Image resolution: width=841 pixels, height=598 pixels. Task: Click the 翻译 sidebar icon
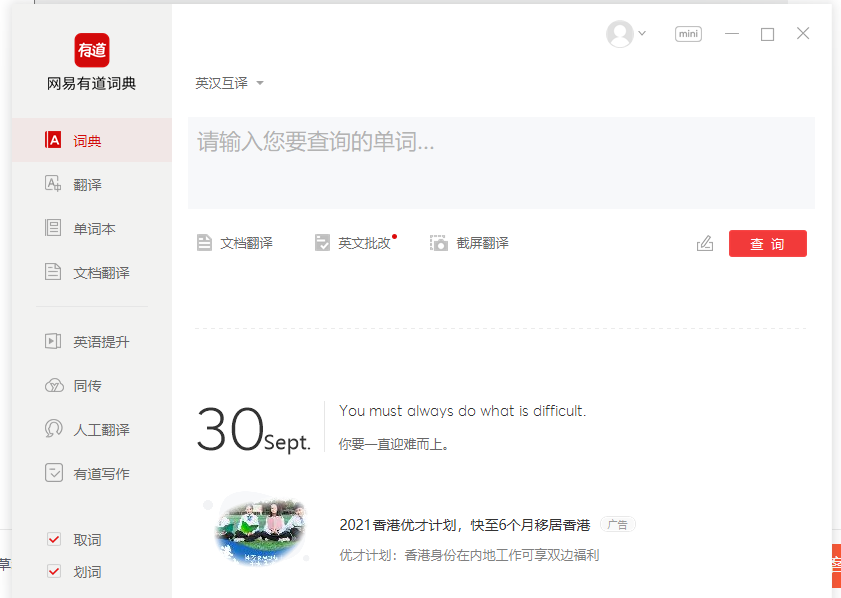(53, 183)
